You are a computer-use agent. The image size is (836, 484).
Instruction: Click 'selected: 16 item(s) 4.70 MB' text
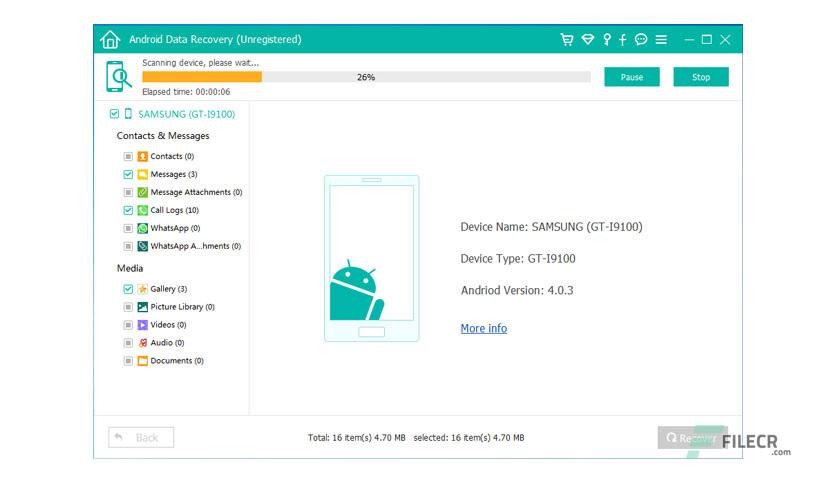(469, 438)
